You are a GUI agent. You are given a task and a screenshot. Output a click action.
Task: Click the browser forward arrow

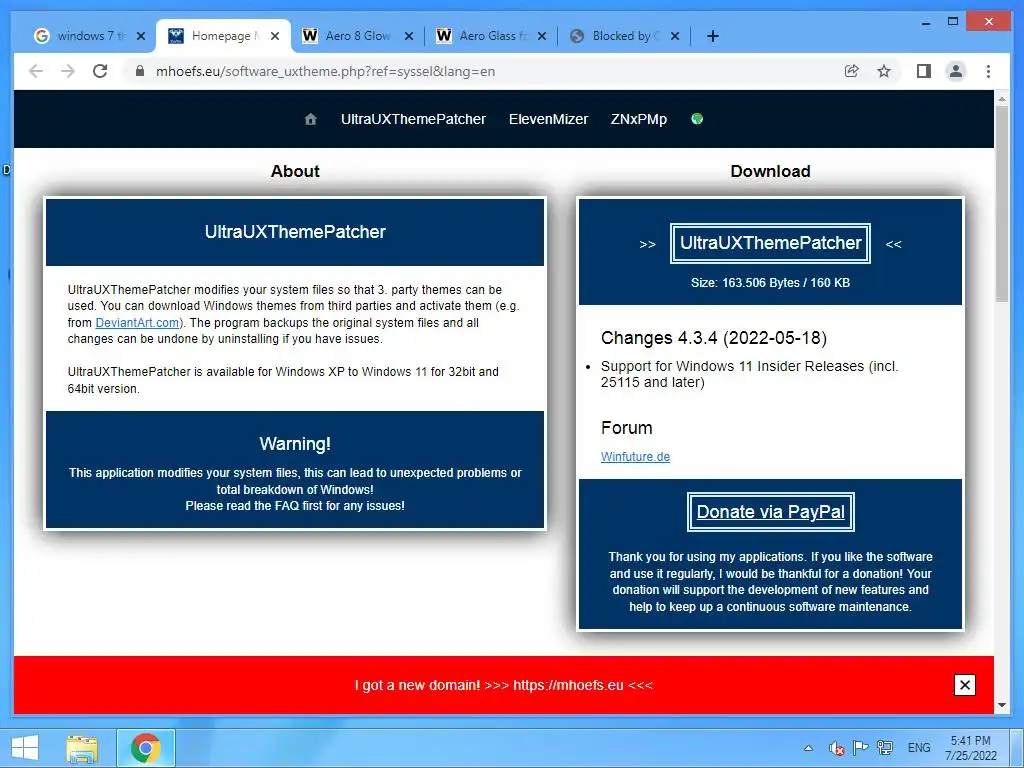point(68,71)
